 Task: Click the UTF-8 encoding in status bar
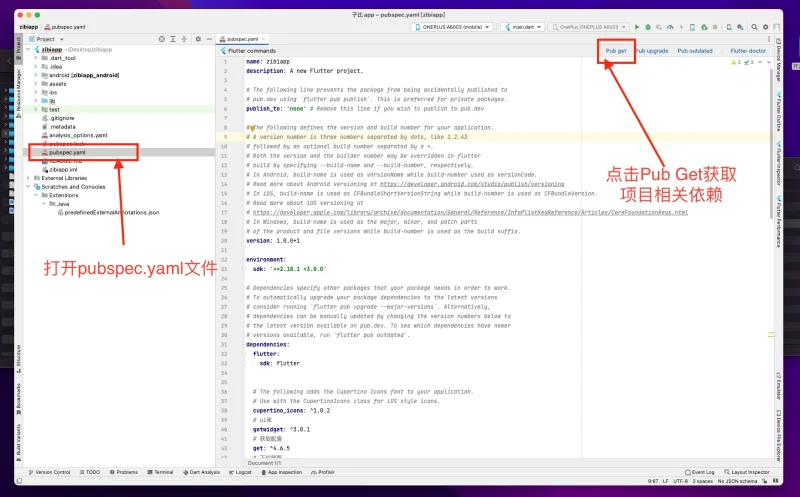pyautogui.click(x=680, y=481)
